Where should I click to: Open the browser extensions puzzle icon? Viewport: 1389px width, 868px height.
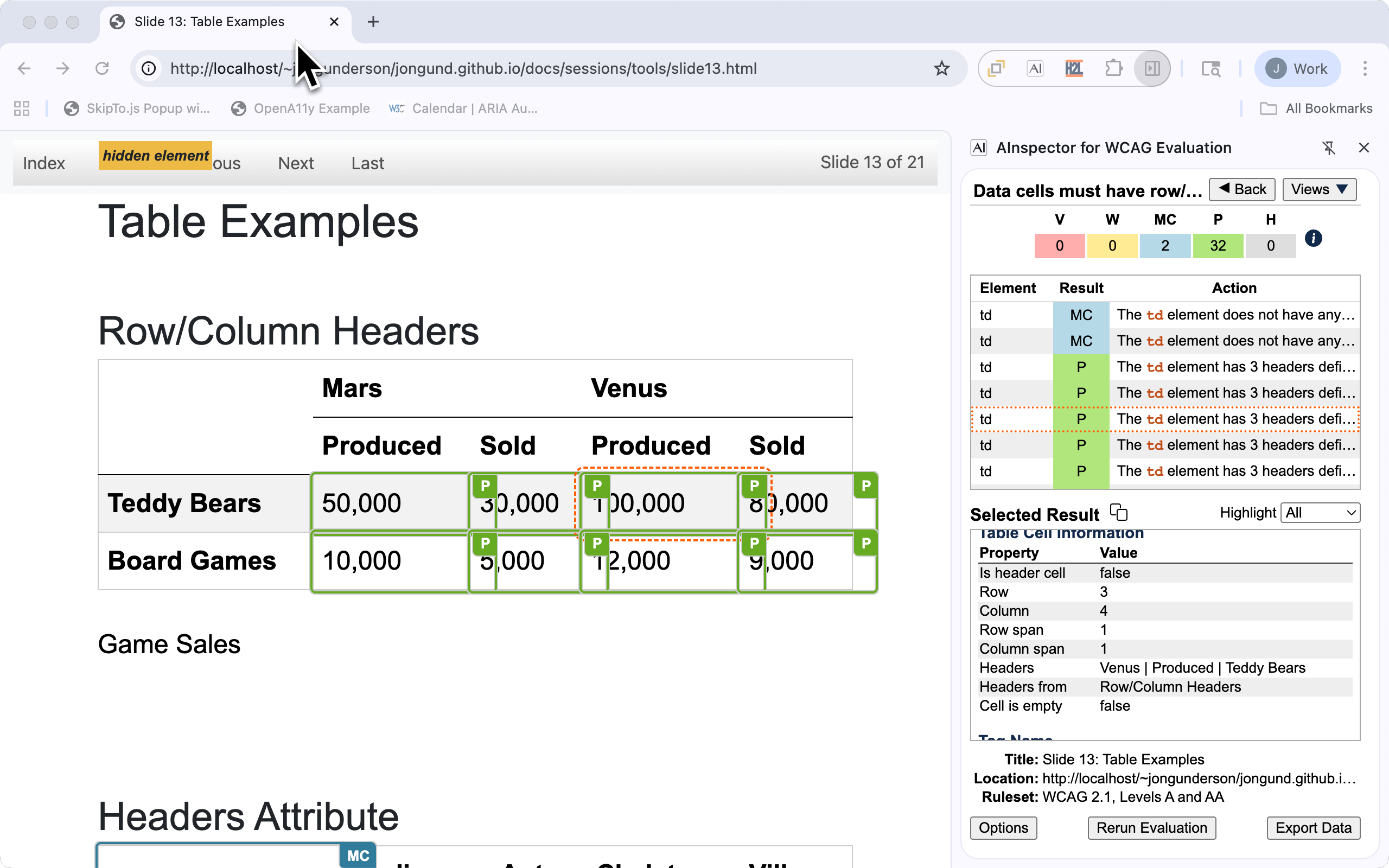click(x=1113, y=69)
